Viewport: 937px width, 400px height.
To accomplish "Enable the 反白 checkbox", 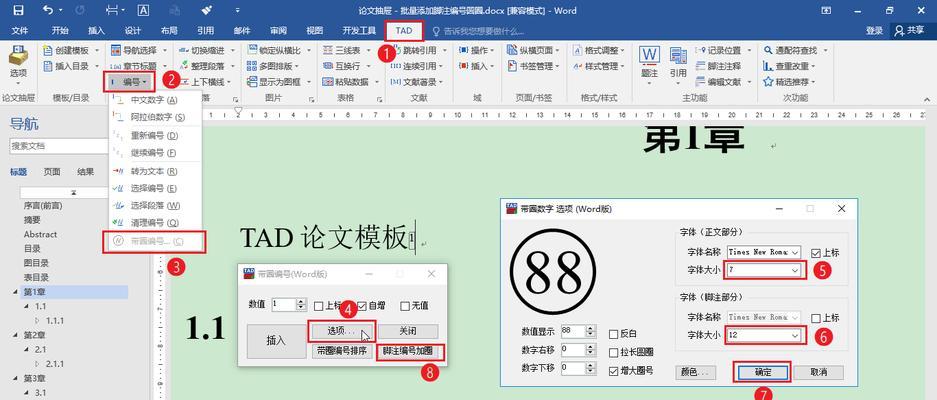I will pos(614,334).
